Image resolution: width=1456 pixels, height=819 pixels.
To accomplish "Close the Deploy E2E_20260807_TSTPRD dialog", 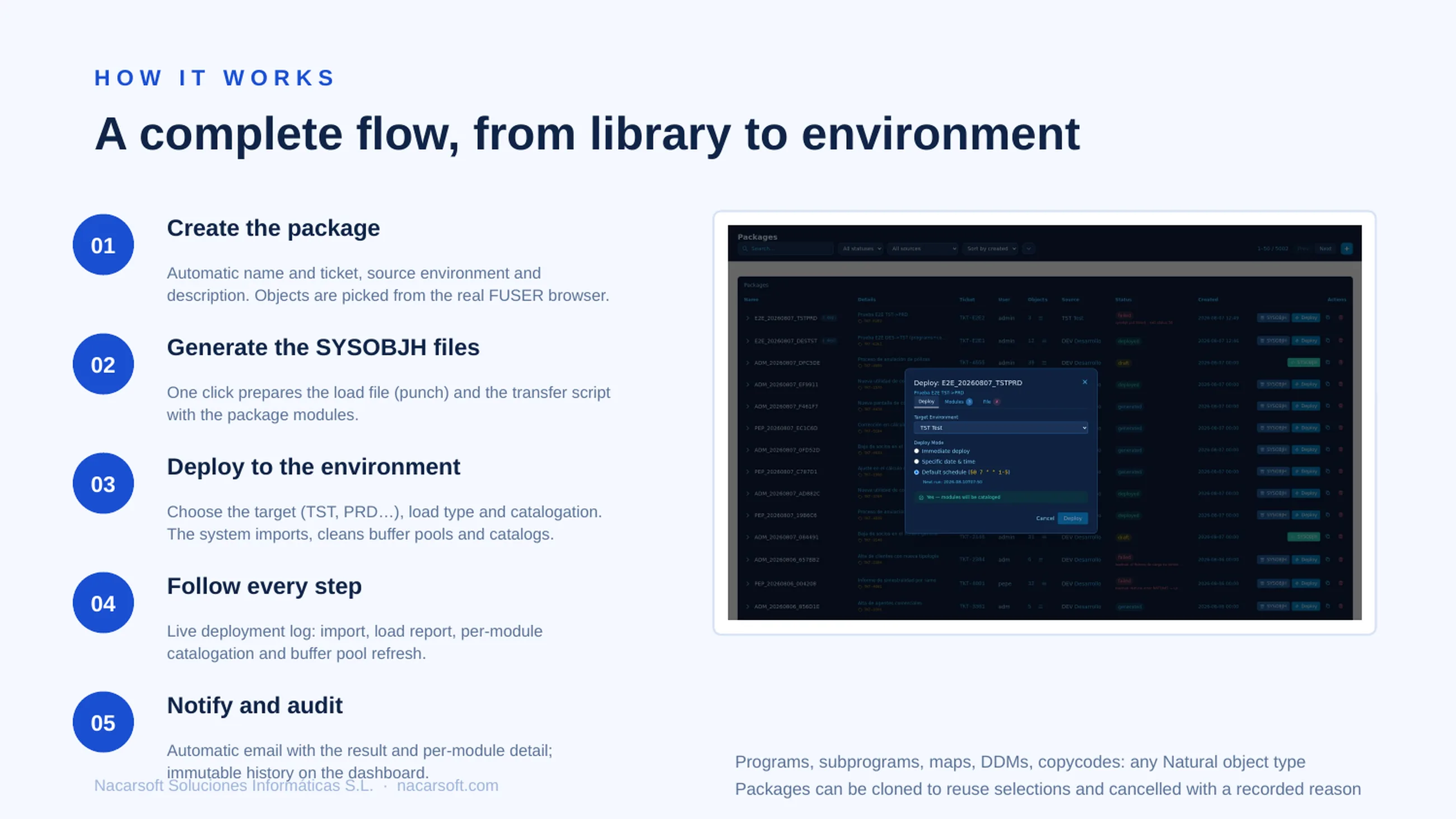I will (1085, 382).
